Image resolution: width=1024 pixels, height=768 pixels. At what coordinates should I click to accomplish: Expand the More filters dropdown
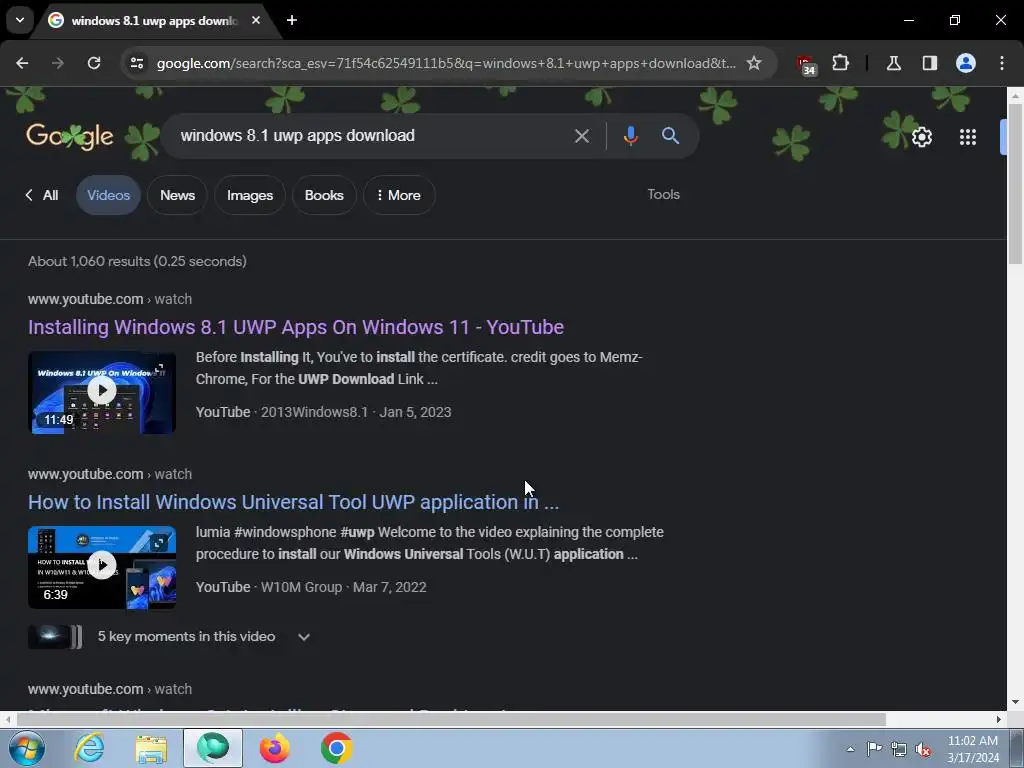click(x=399, y=195)
